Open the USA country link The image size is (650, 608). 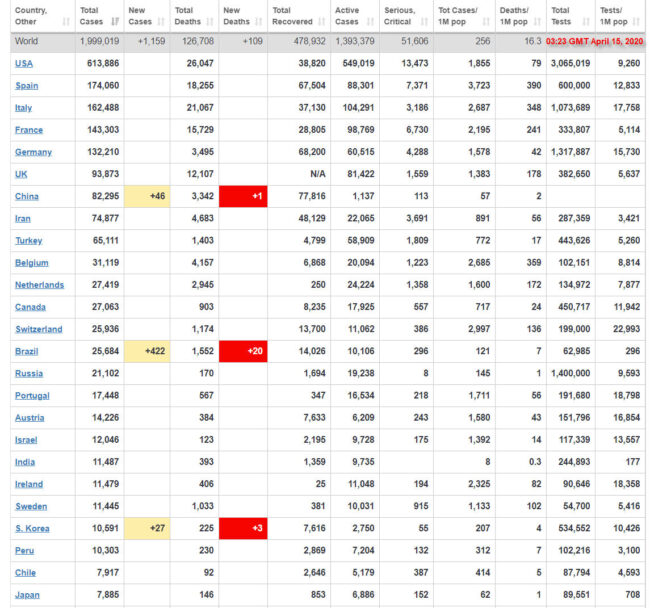tap(24, 63)
